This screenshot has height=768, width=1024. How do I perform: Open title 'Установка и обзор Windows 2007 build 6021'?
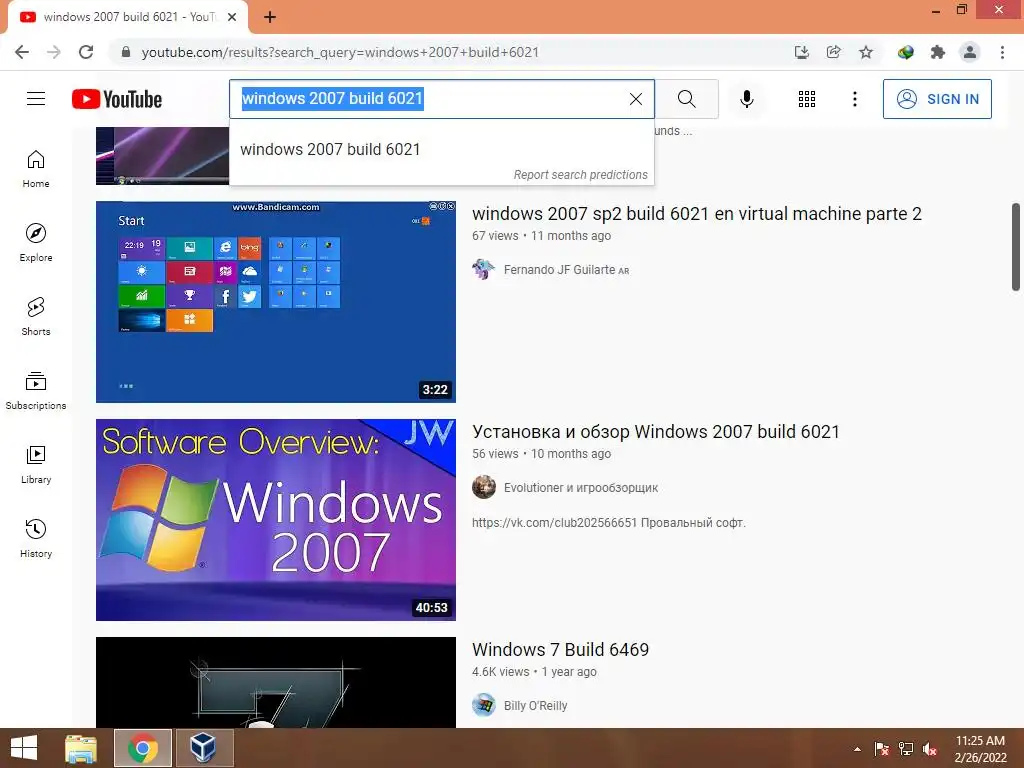pyautogui.click(x=656, y=432)
